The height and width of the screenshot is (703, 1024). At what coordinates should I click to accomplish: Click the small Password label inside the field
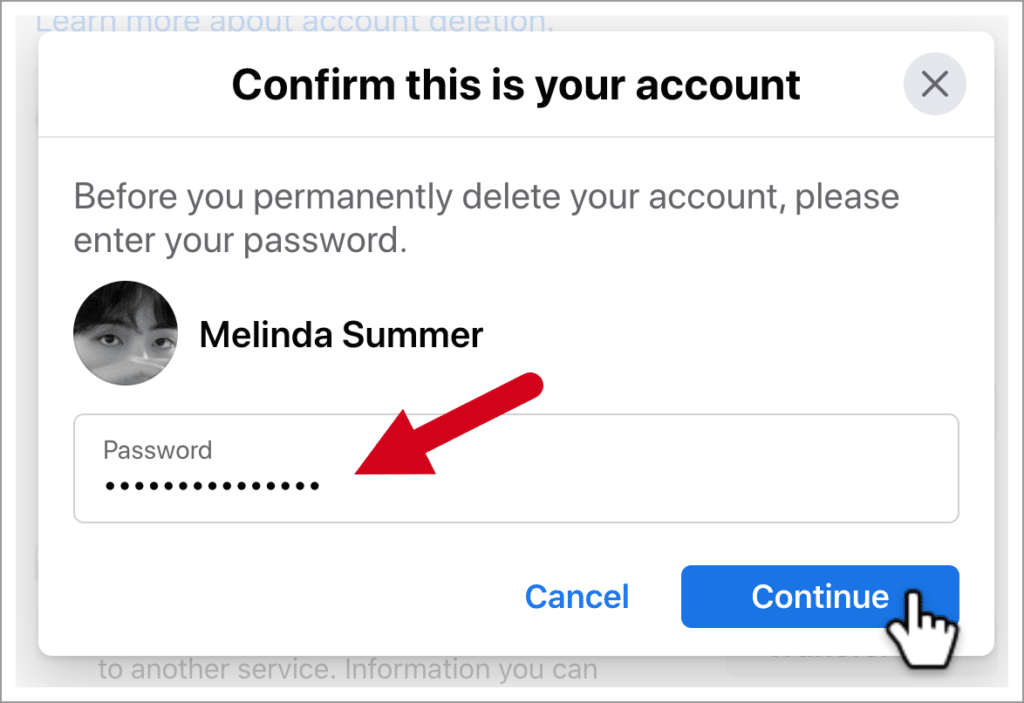[158, 450]
